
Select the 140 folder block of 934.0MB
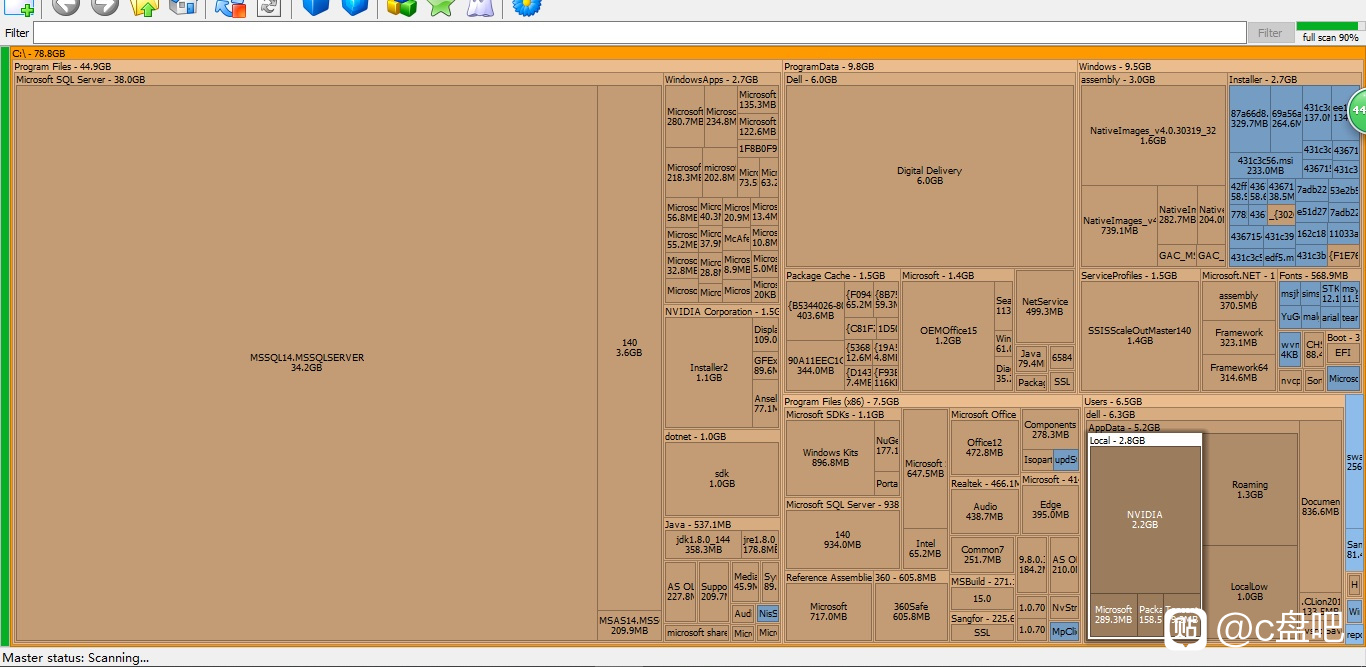pyautogui.click(x=842, y=540)
